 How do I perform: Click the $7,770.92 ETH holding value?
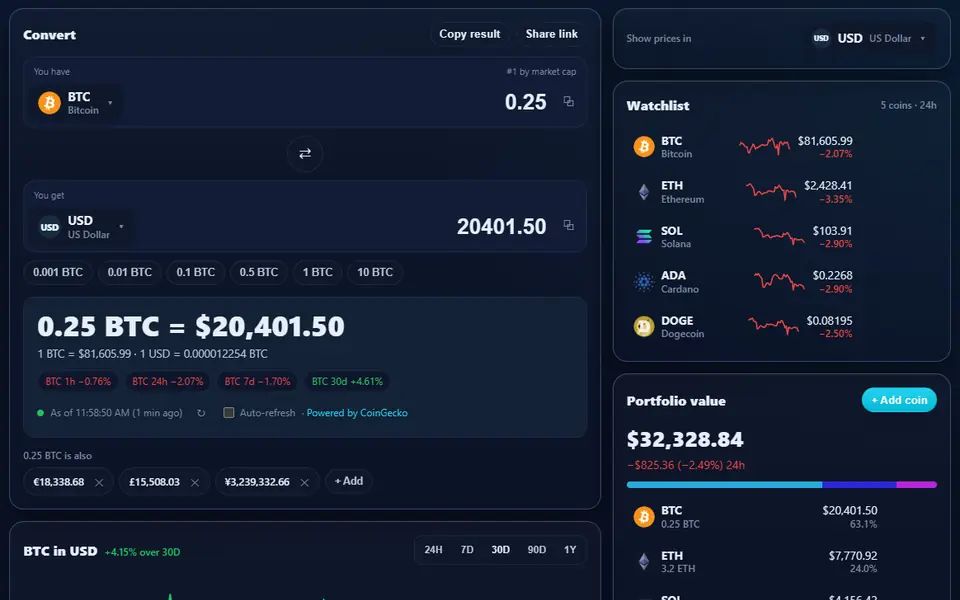[853, 556]
